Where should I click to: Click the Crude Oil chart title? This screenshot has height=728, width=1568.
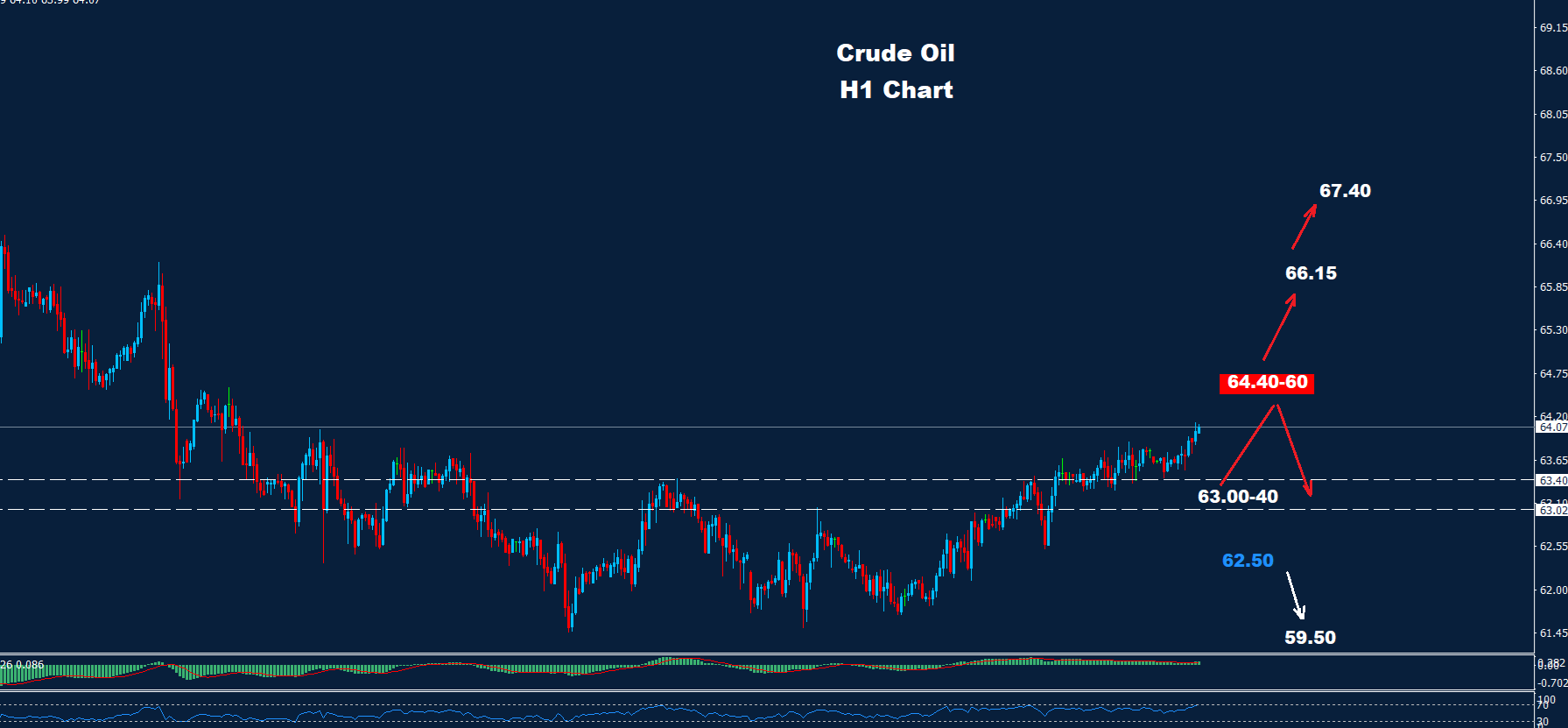pos(895,53)
